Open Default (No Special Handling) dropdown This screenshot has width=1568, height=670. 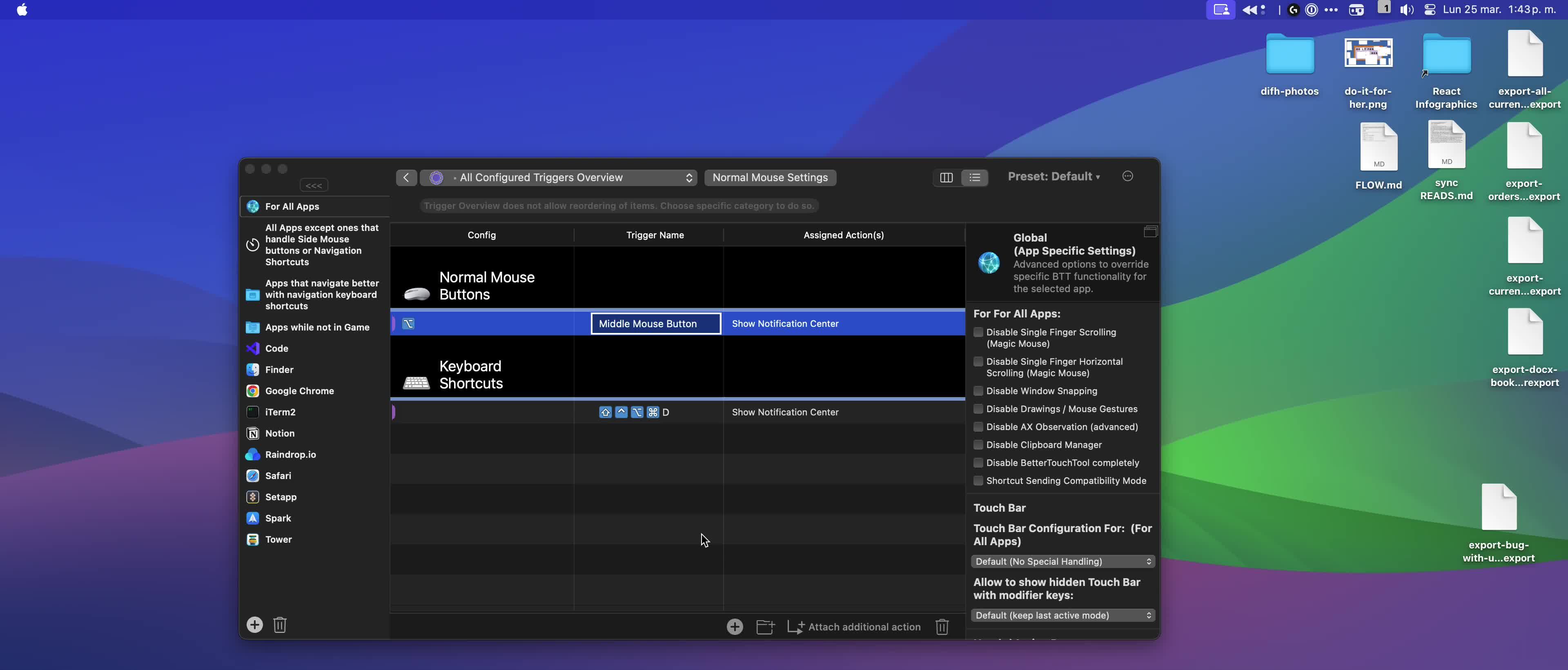pos(1063,562)
